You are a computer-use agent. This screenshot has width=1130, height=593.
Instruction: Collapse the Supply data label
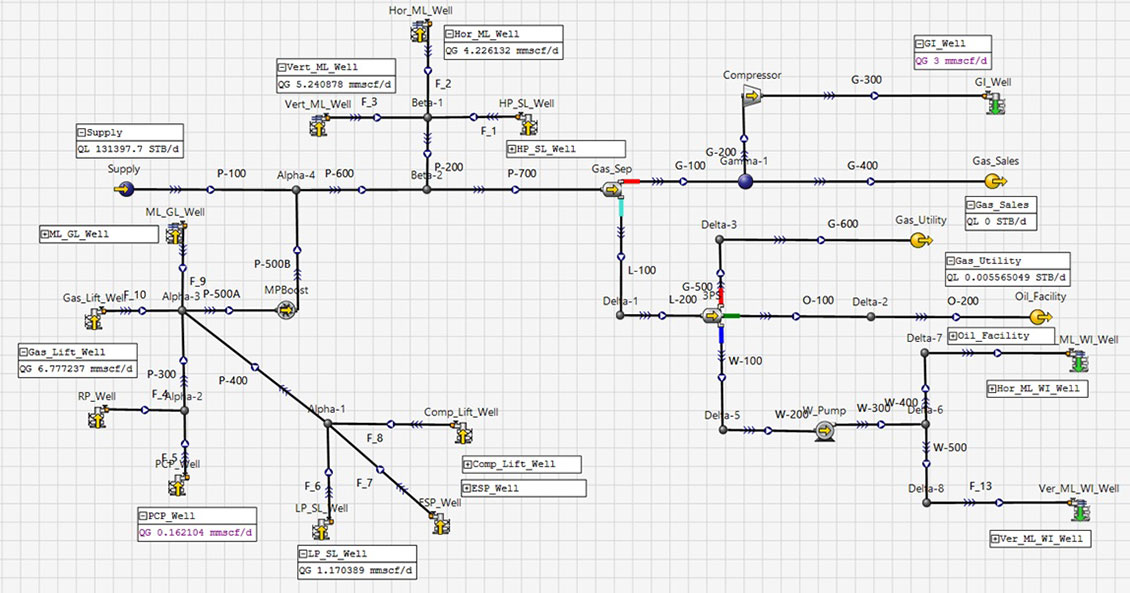tap(82, 132)
